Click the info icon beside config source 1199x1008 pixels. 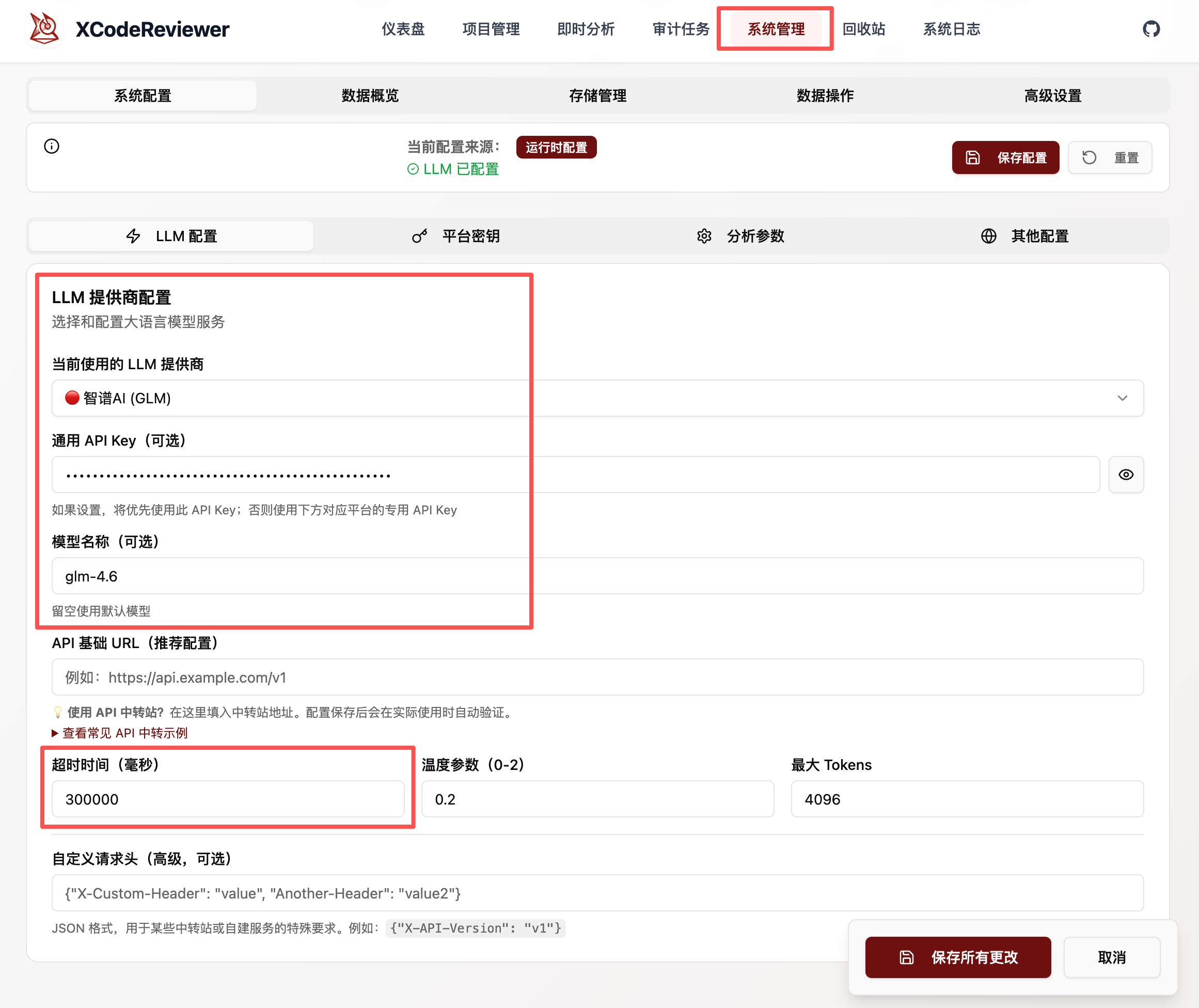pos(51,146)
